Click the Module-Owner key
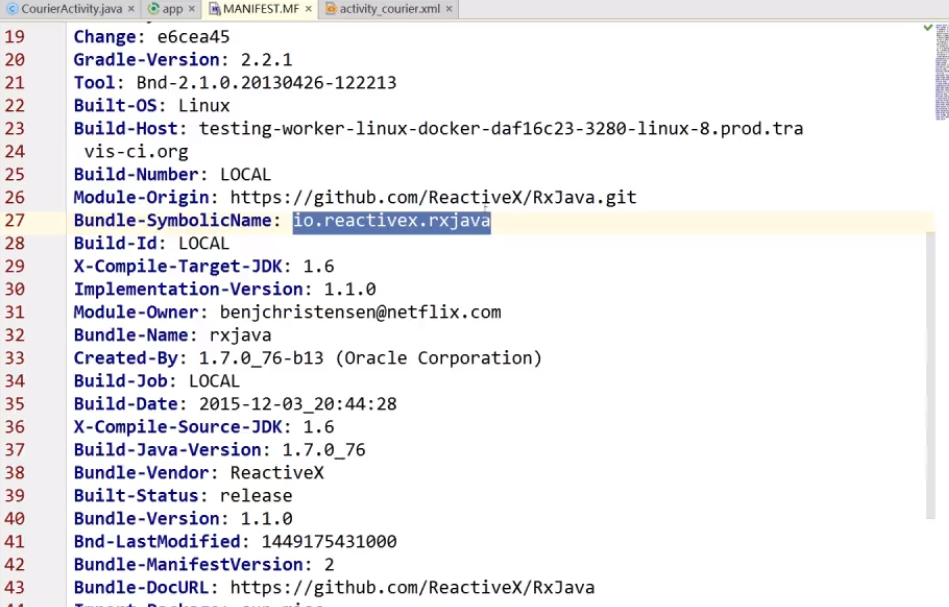This screenshot has width=949, height=607. click(136, 312)
